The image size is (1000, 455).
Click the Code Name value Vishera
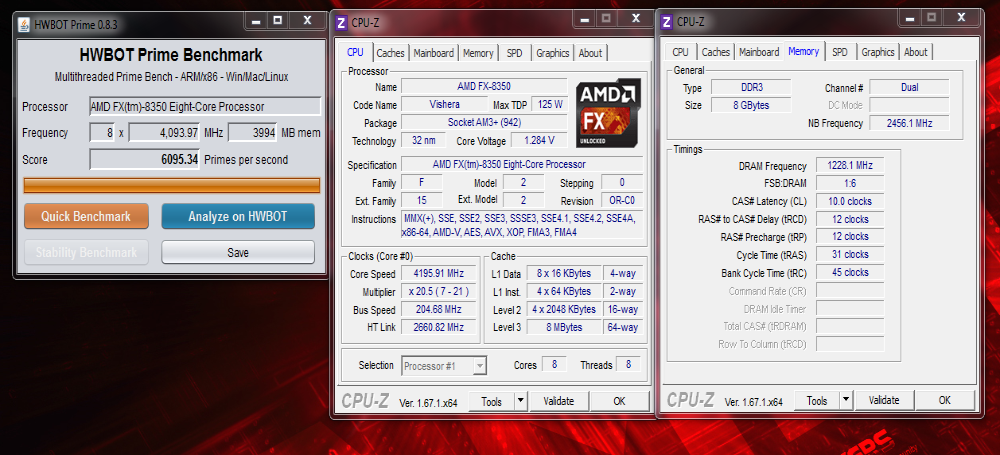(x=445, y=105)
